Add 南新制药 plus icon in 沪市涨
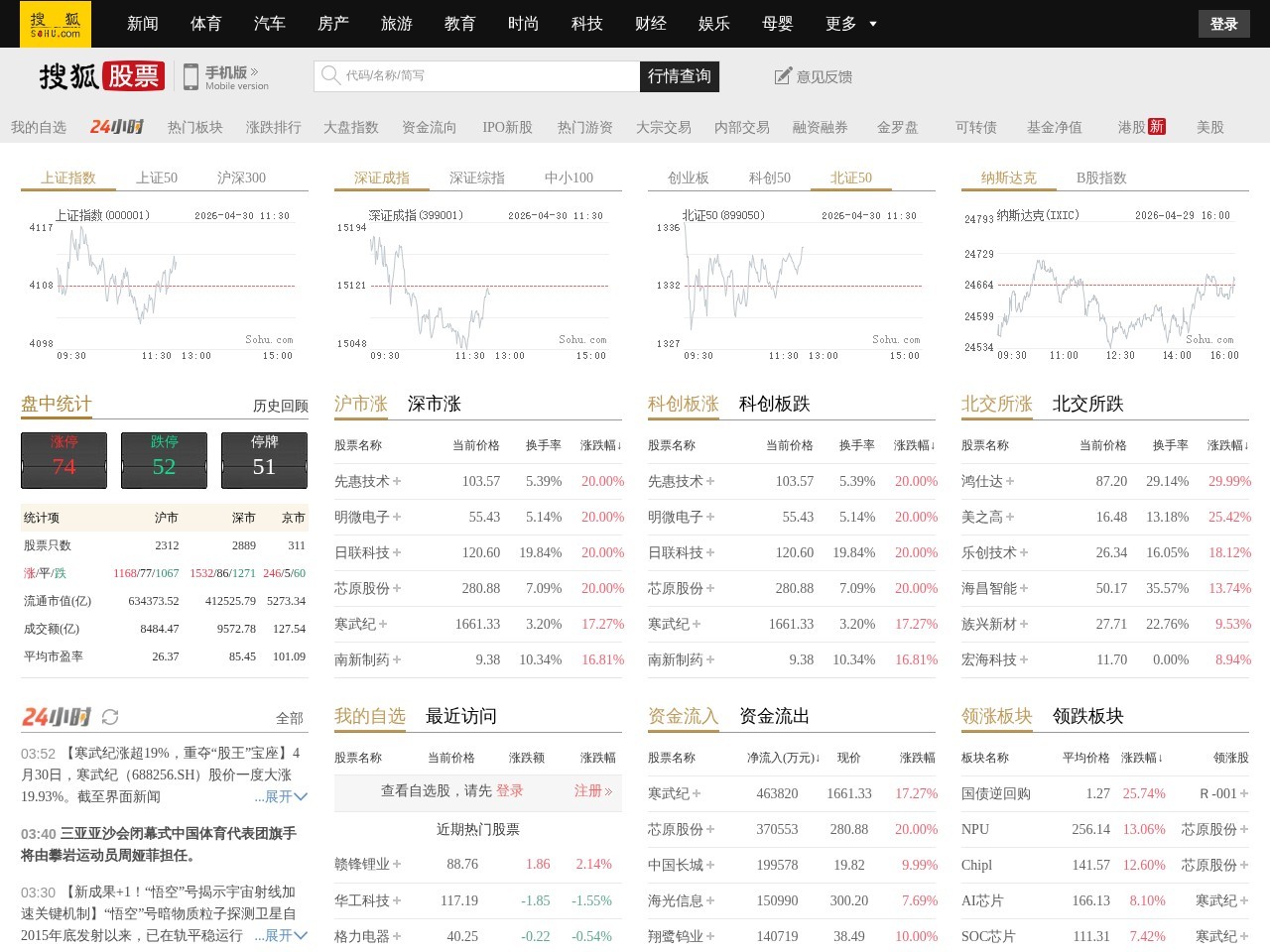The width and height of the screenshot is (1270, 952). pos(397,659)
